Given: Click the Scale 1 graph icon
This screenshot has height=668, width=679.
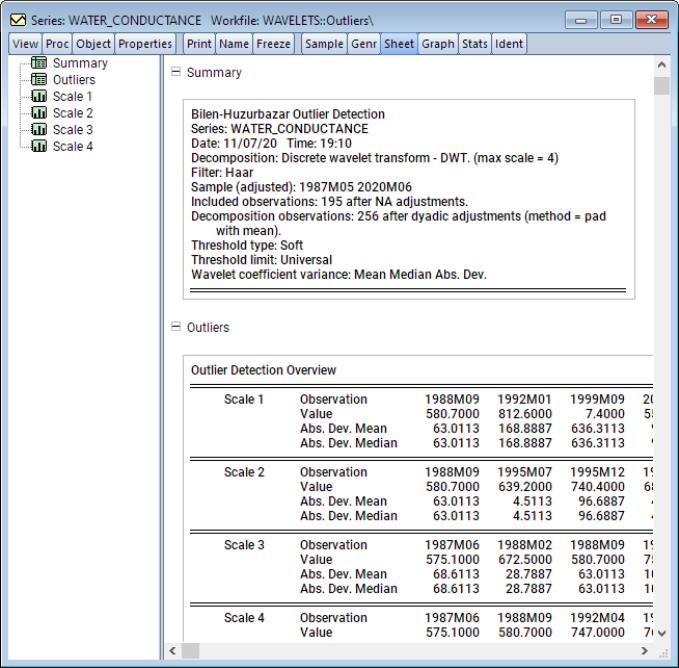Looking at the screenshot, I should pyautogui.click(x=41, y=97).
